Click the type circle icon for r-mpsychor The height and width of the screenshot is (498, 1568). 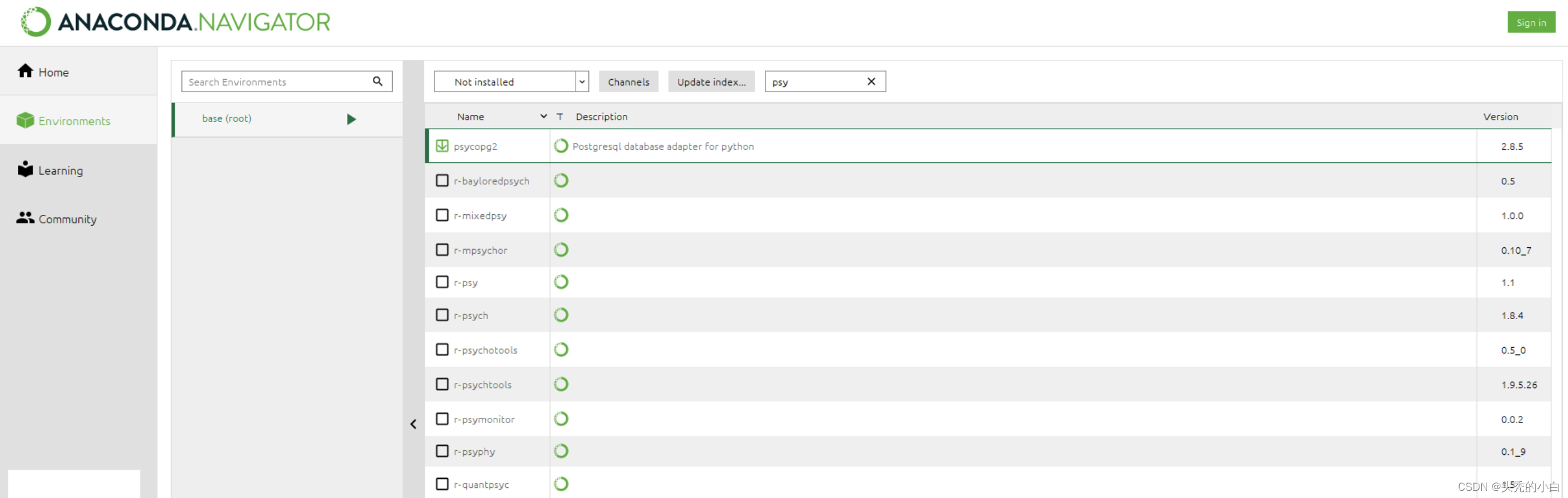tap(561, 250)
